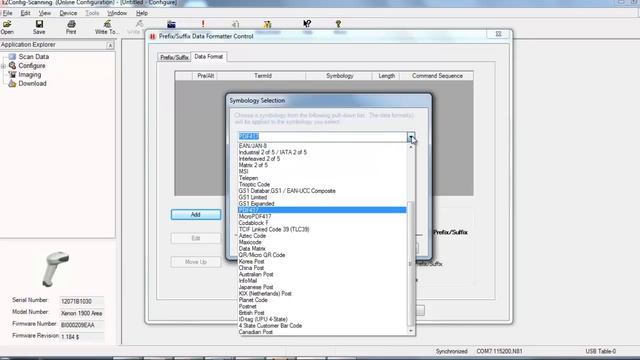This screenshot has width=640, height=360.
Task: Click the Serial Number field
Action: pos(82,301)
